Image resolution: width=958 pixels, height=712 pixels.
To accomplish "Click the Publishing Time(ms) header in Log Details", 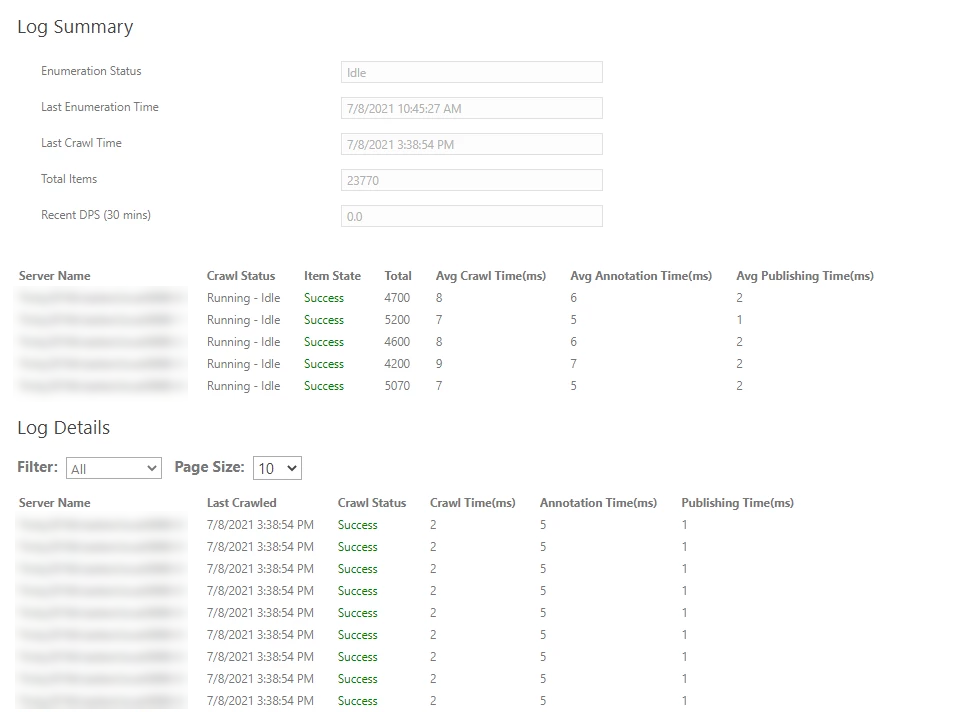I will coord(737,503).
